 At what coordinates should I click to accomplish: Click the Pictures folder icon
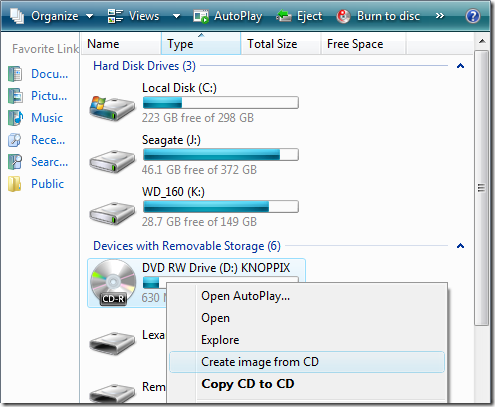(15, 96)
